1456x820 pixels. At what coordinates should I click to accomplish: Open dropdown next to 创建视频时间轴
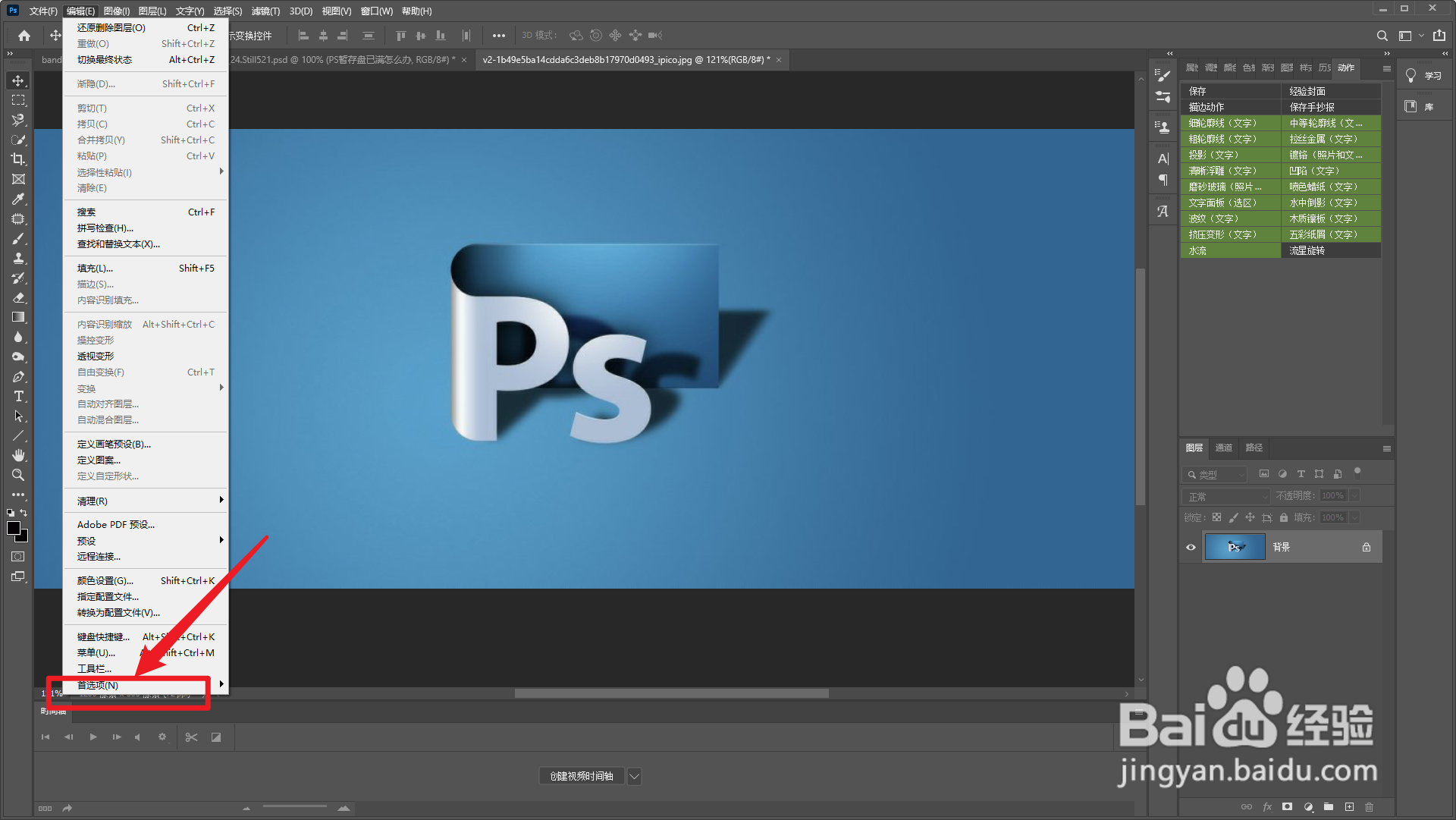[635, 776]
